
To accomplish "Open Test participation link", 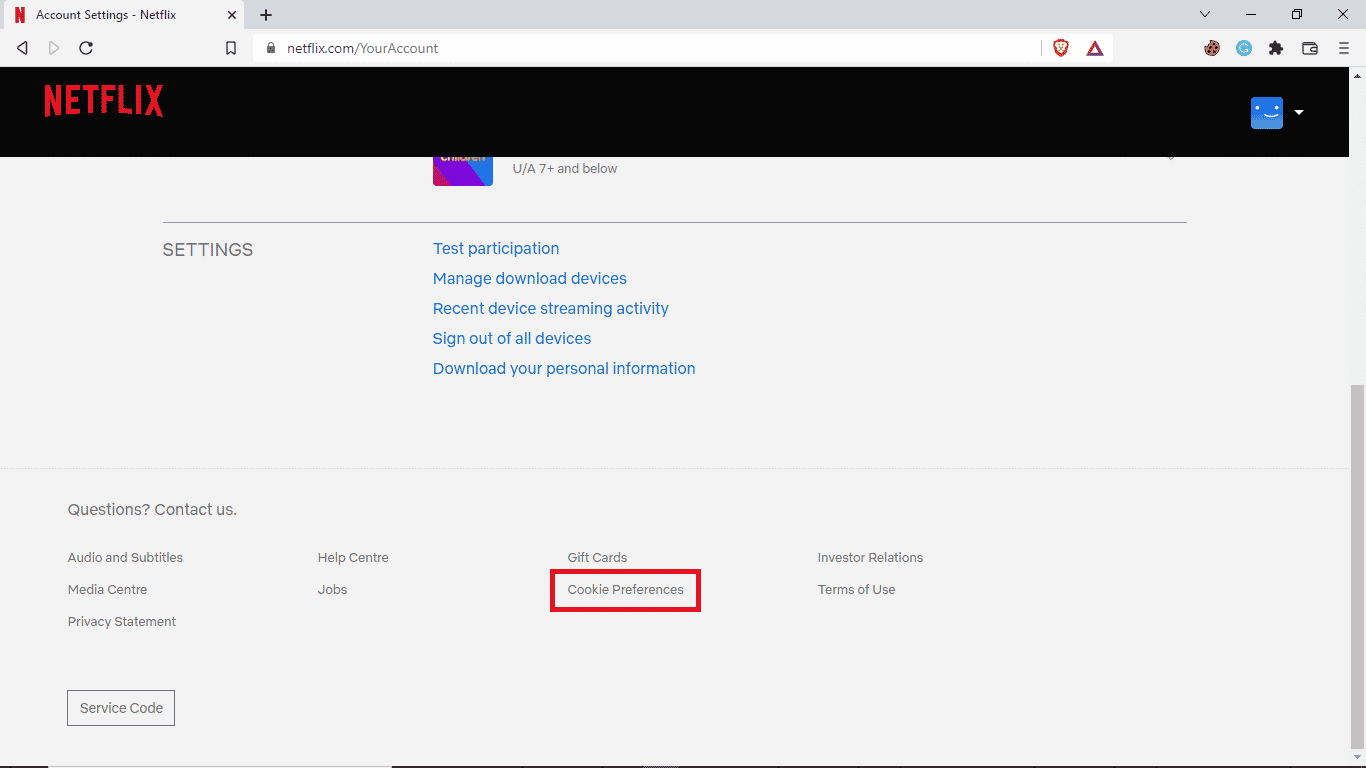I will 496,248.
